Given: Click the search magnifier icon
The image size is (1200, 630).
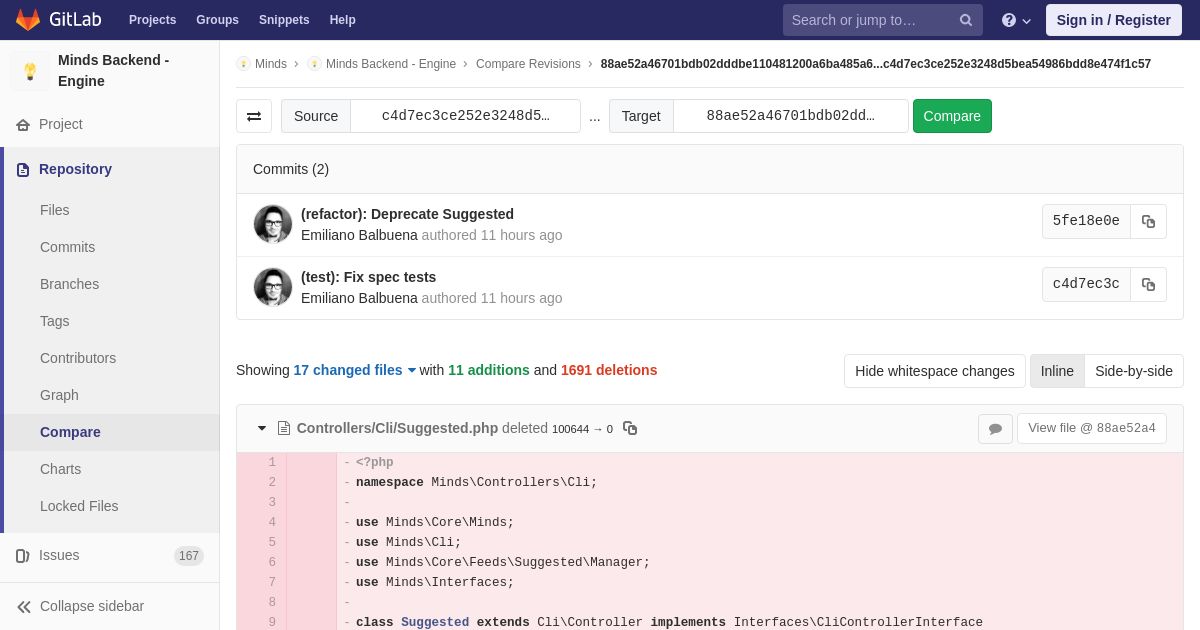Looking at the screenshot, I should tap(965, 20).
